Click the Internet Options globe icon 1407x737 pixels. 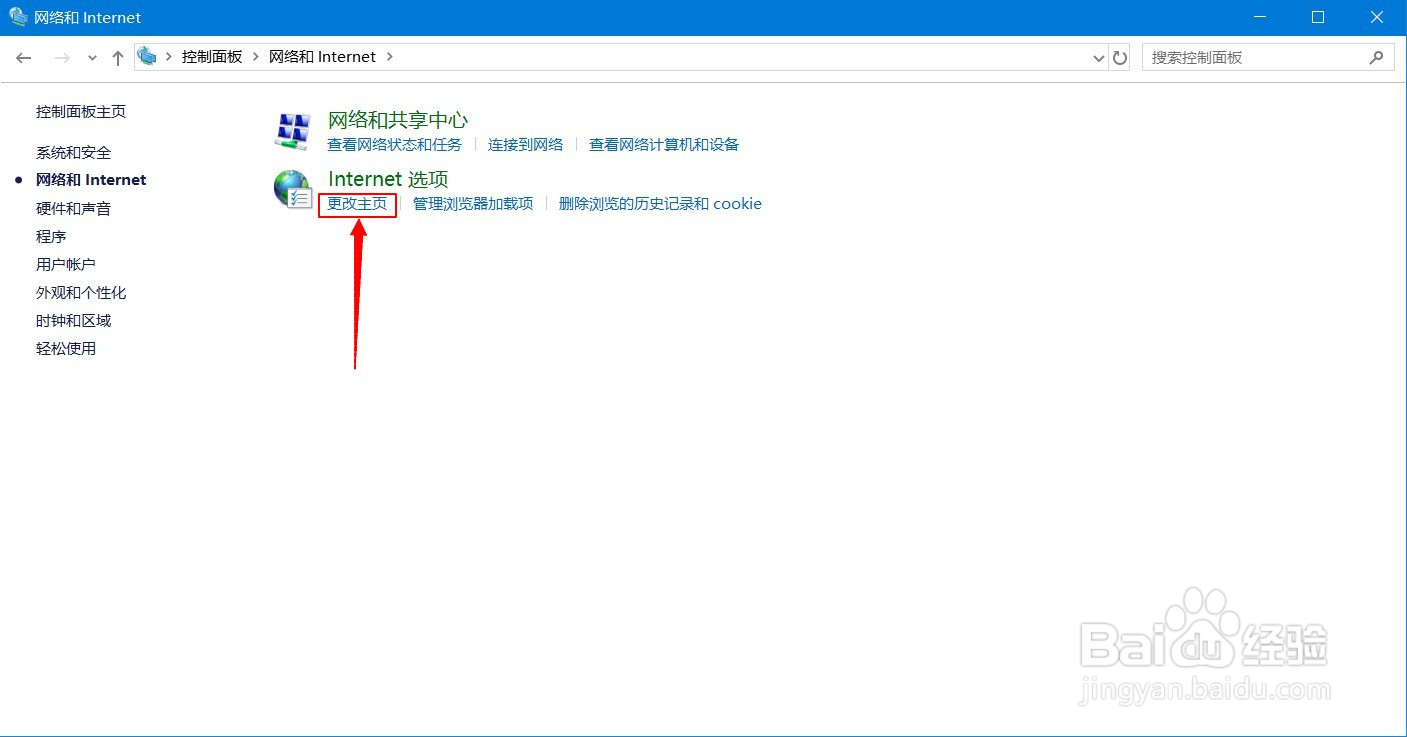(x=292, y=190)
